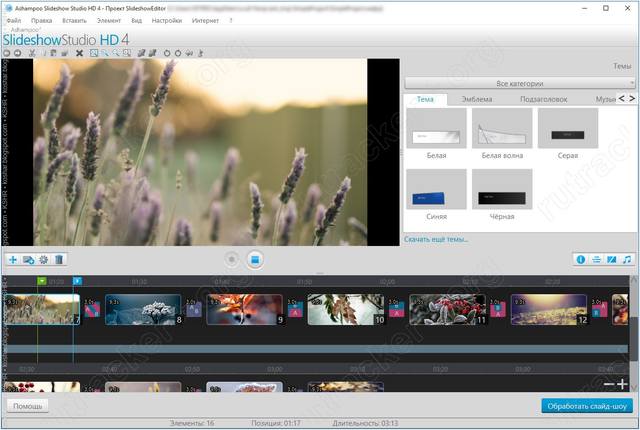Open the Файл menu
This screenshot has width=640, height=430.
pyautogui.click(x=13, y=20)
